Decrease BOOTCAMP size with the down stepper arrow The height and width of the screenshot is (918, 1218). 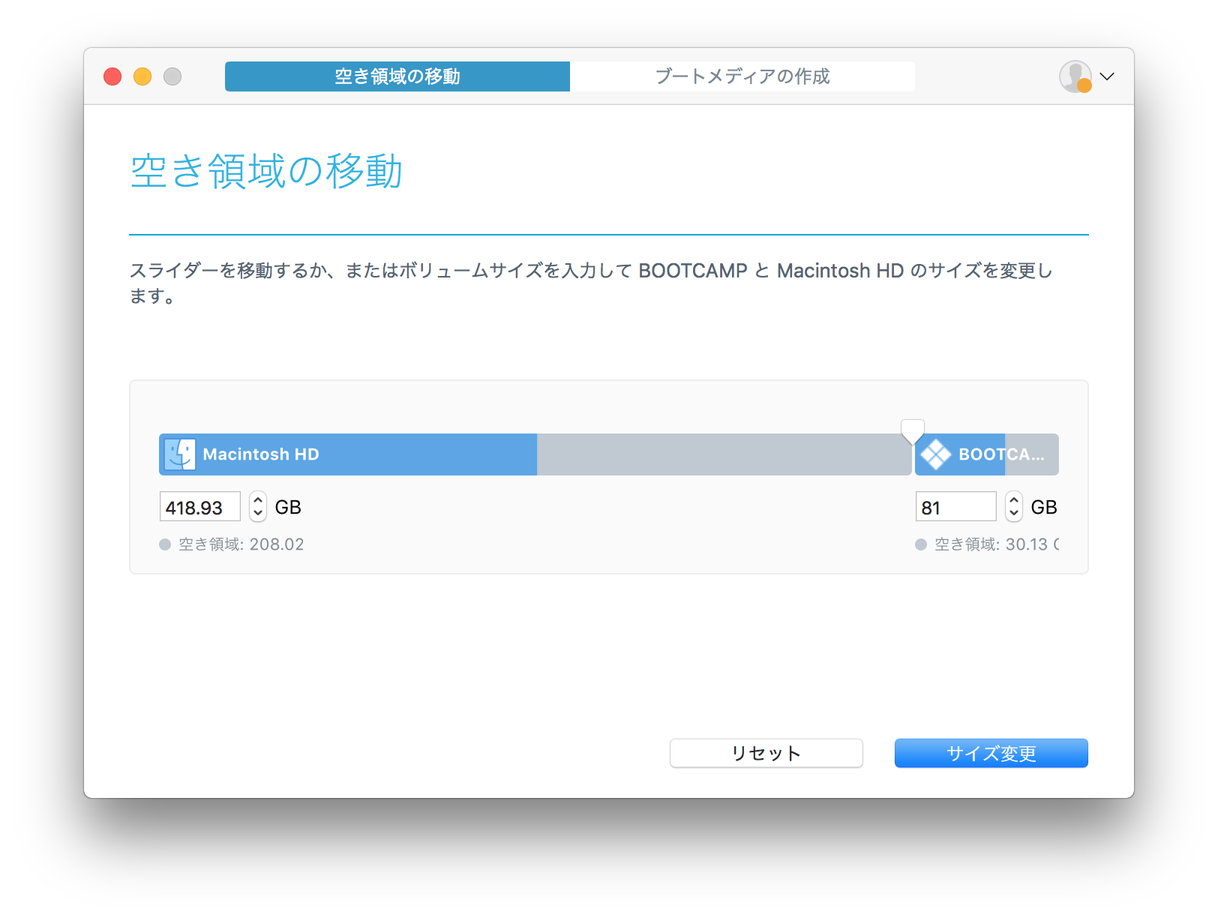pyautogui.click(x=1014, y=514)
